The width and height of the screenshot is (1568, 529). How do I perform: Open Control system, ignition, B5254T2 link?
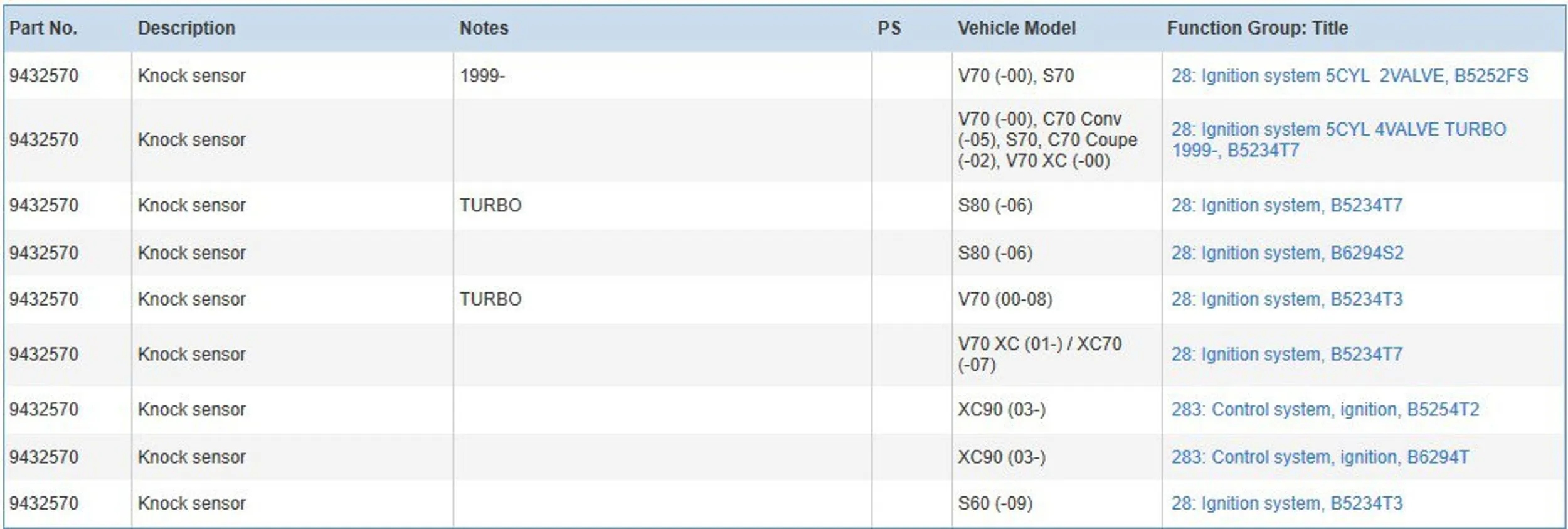[1325, 410]
